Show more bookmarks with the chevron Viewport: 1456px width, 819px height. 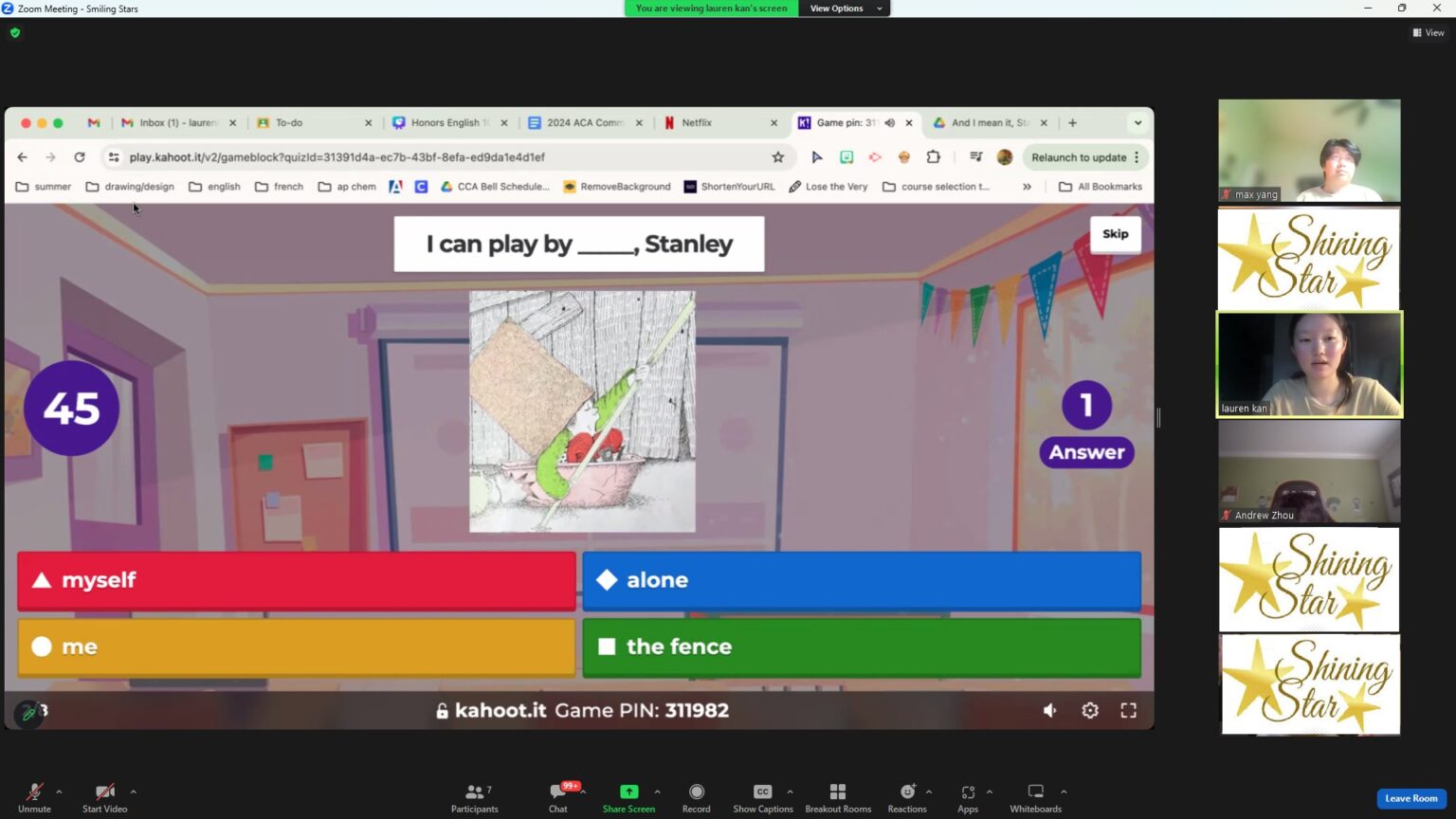click(x=1027, y=187)
